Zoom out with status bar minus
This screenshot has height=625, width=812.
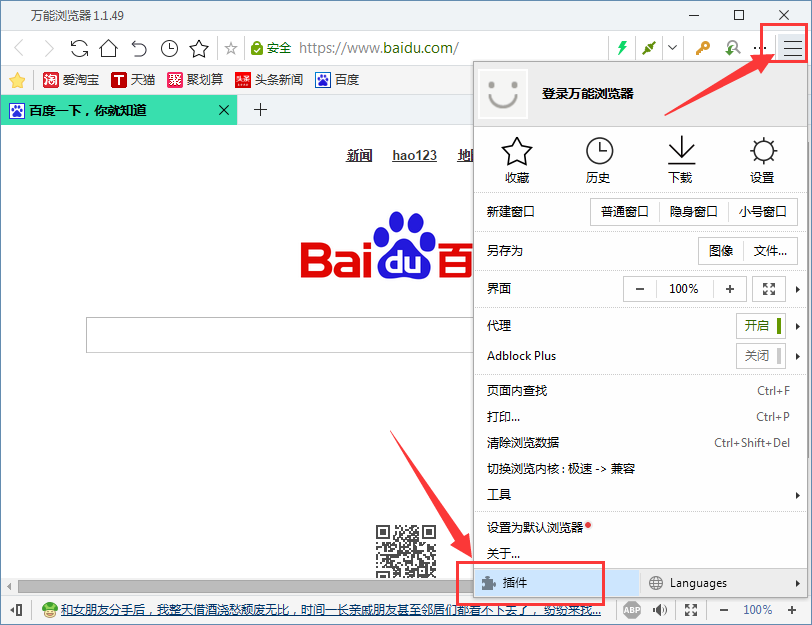[x=724, y=610]
